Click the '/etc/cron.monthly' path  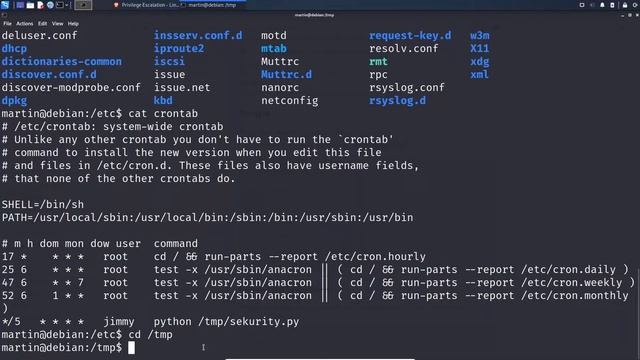[575, 296]
